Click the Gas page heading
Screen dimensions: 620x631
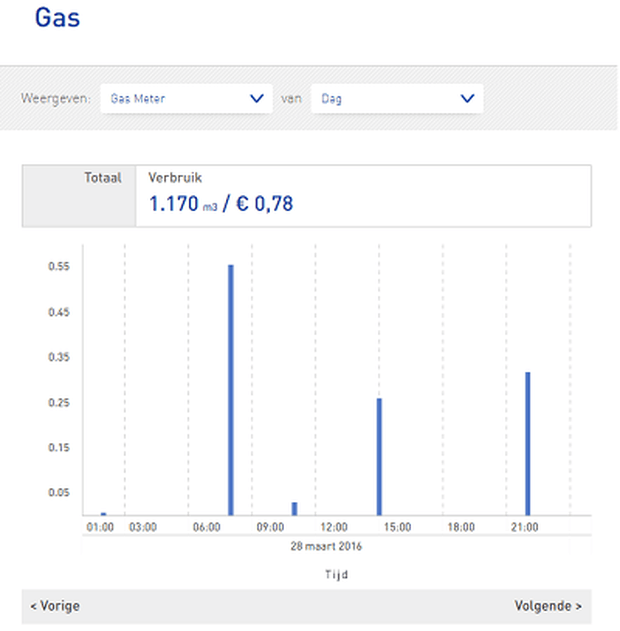(57, 17)
